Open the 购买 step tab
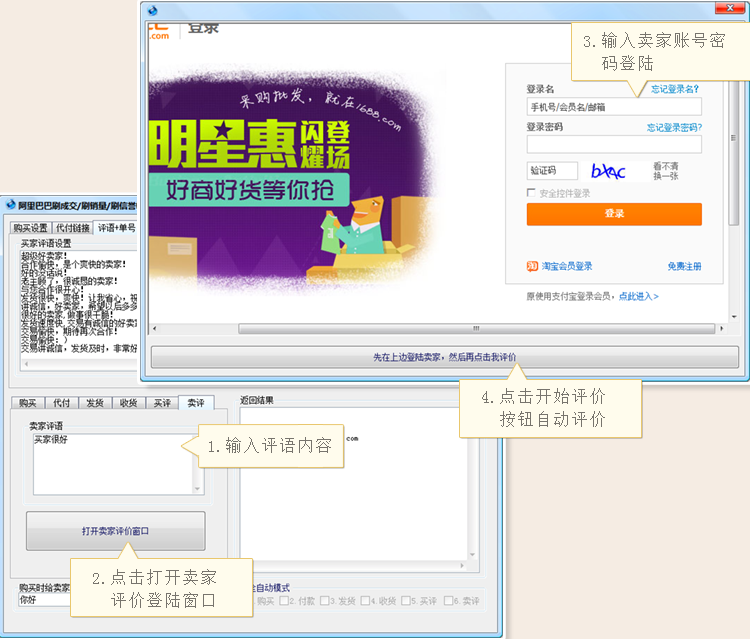The height and width of the screenshot is (639, 750). [x=28, y=403]
